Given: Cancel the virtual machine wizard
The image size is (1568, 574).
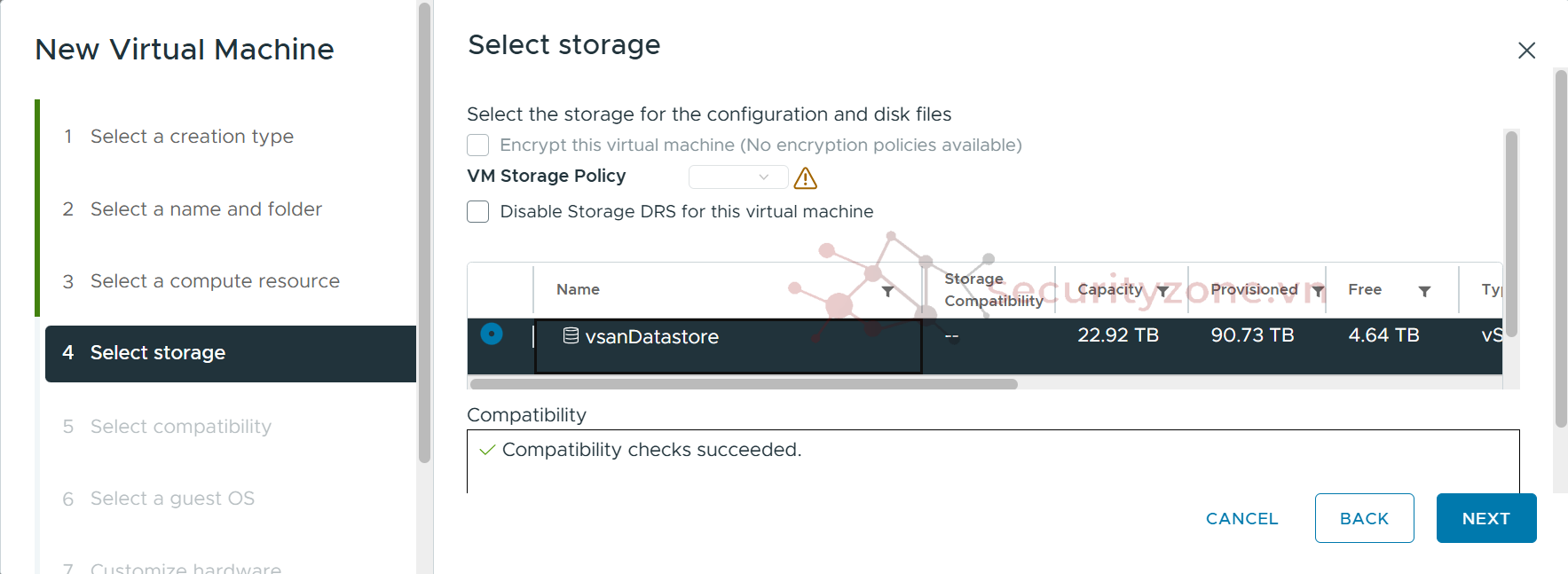Looking at the screenshot, I should (x=1241, y=518).
